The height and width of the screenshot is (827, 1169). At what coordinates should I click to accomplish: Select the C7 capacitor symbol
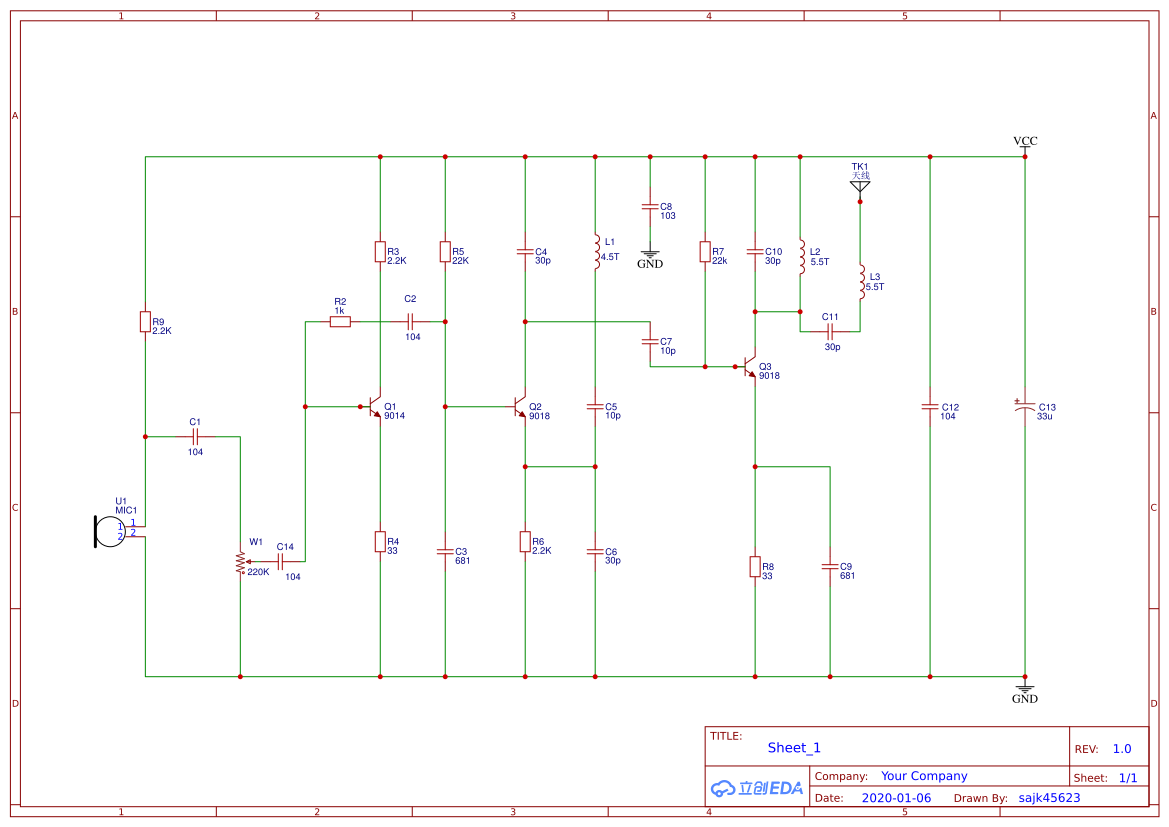[650, 342]
